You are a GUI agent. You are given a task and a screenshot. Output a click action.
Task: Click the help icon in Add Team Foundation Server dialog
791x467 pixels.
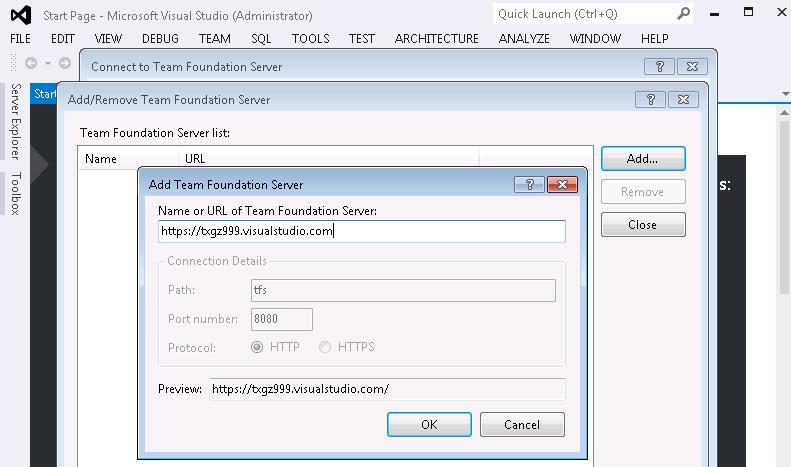click(x=529, y=185)
